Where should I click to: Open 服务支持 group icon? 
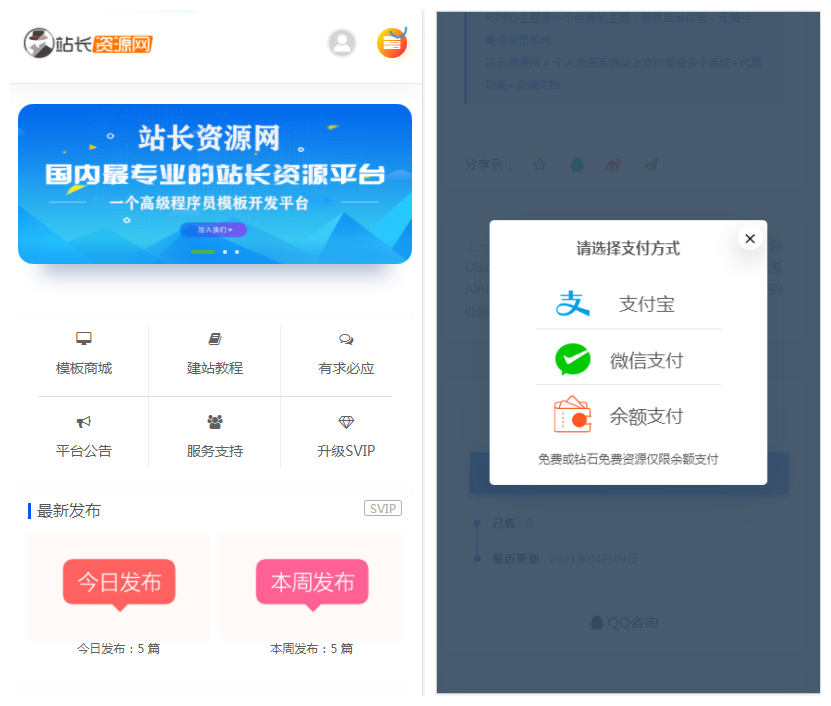215,422
